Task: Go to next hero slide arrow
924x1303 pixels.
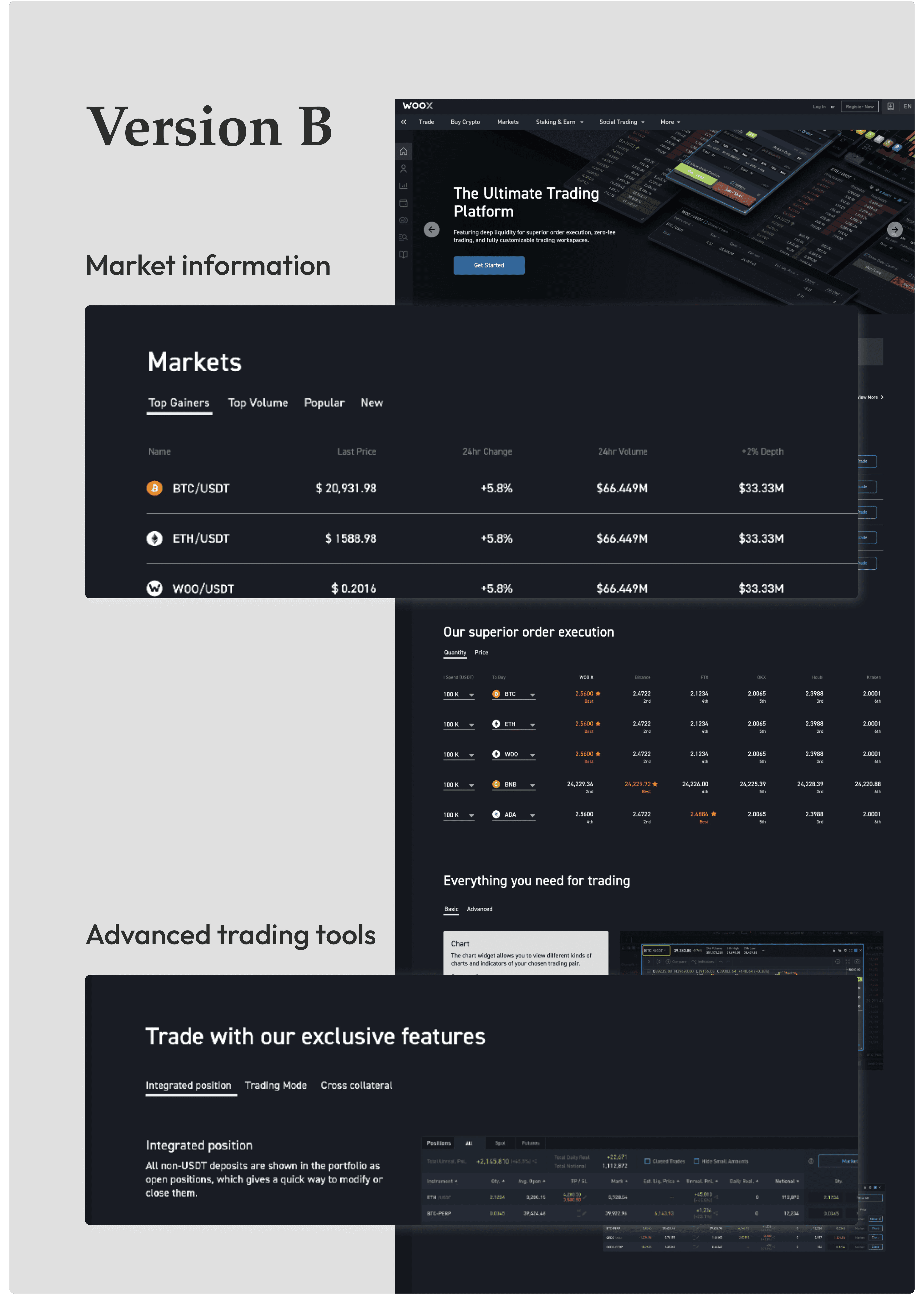Action: point(895,229)
